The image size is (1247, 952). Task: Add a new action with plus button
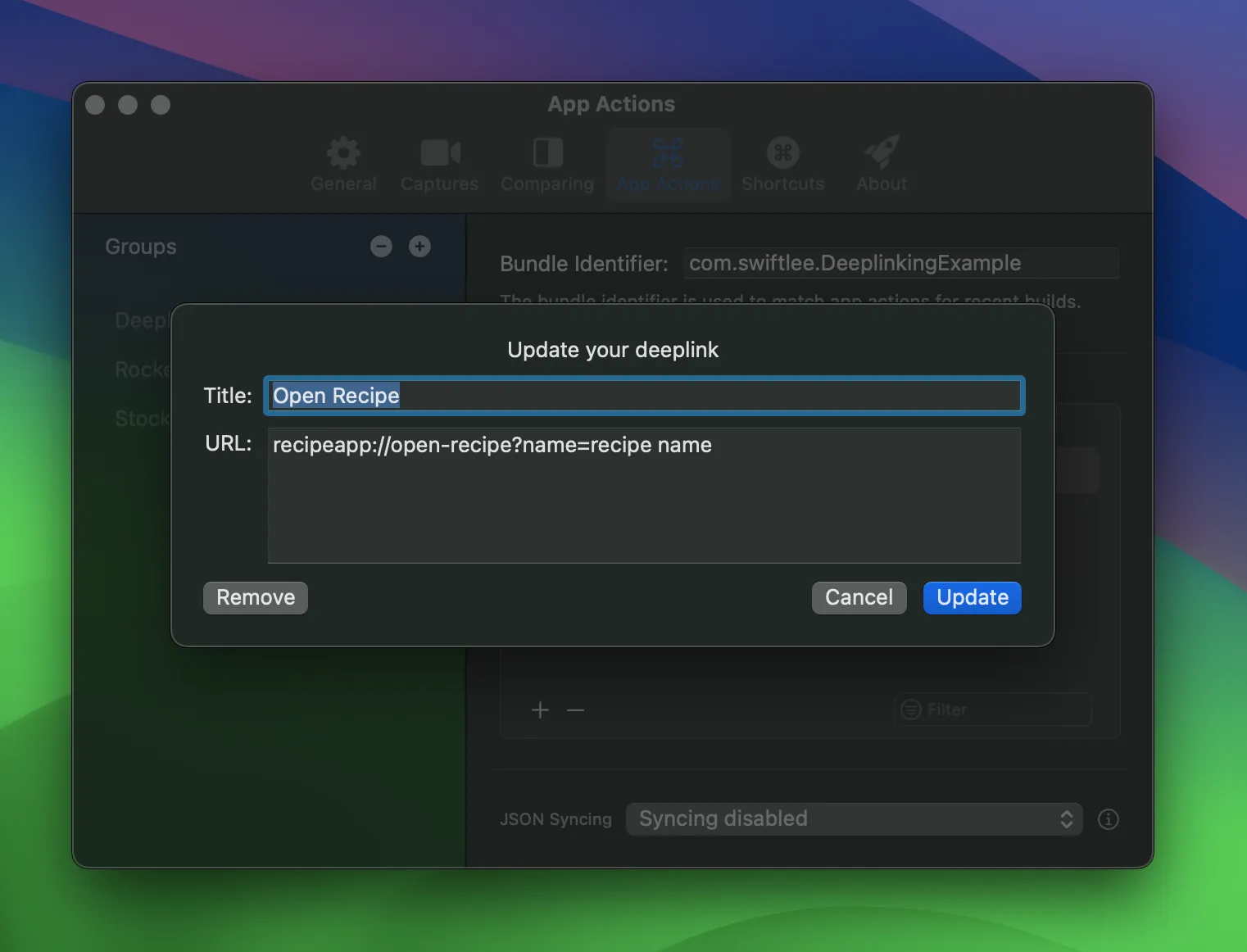point(540,710)
